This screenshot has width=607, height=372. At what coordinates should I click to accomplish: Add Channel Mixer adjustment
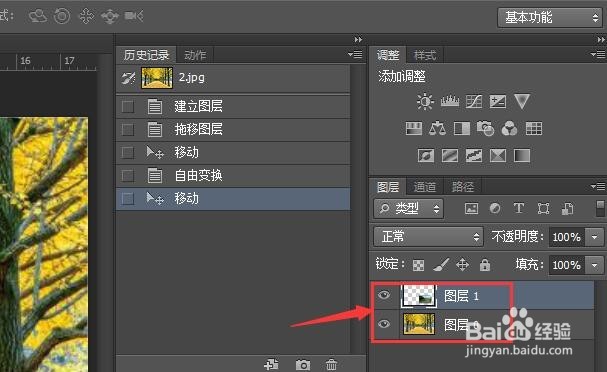click(x=509, y=129)
